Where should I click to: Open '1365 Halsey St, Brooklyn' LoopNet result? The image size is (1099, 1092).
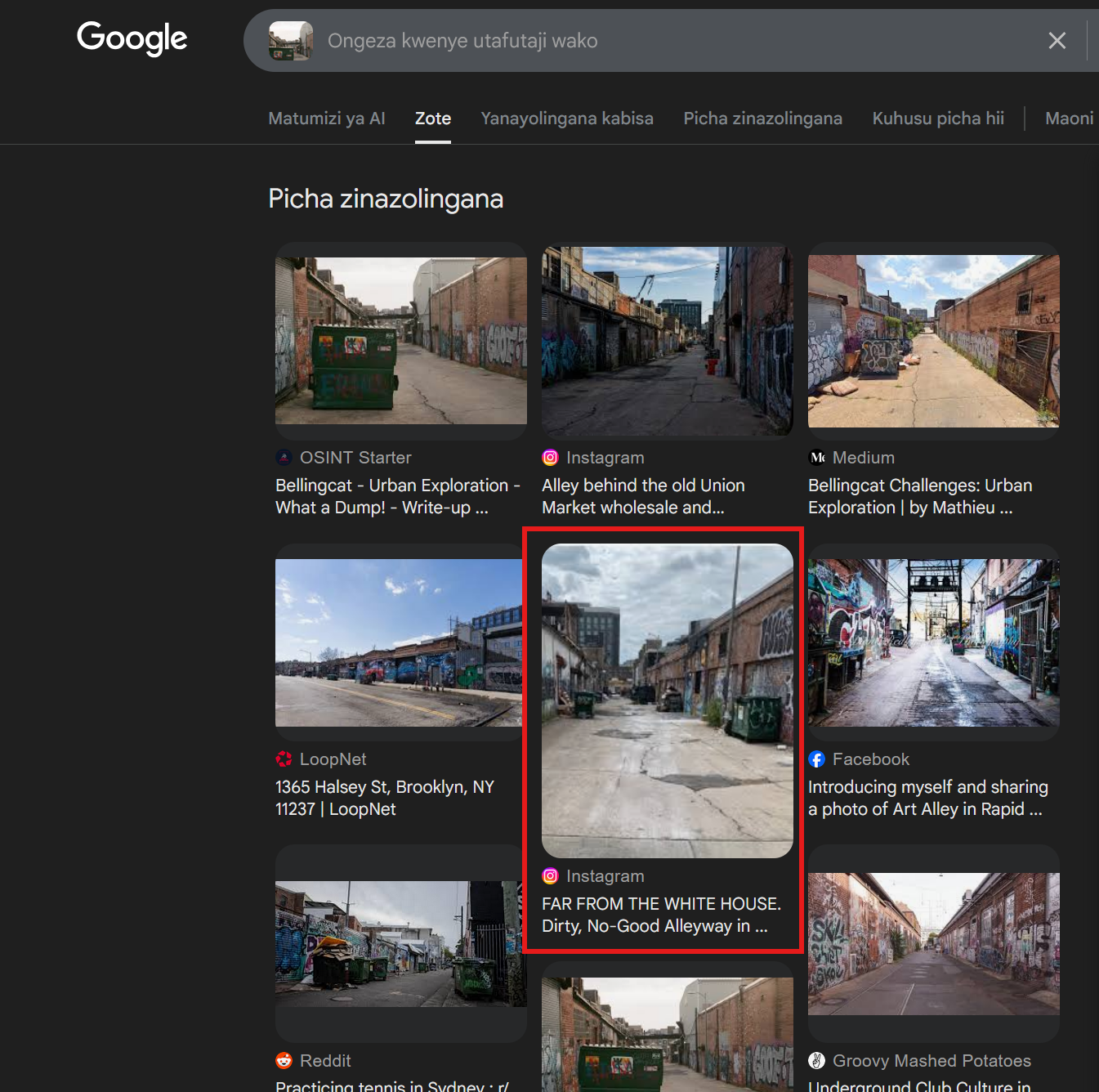(384, 798)
